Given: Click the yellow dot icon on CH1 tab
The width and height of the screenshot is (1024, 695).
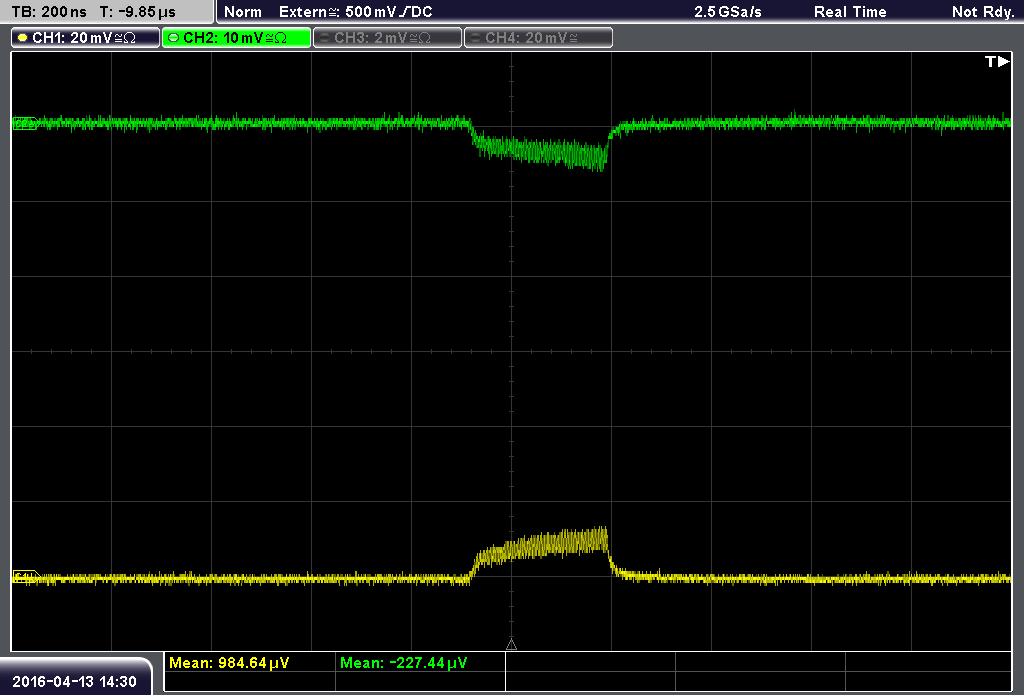Looking at the screenshot, I should coord(22,38).
